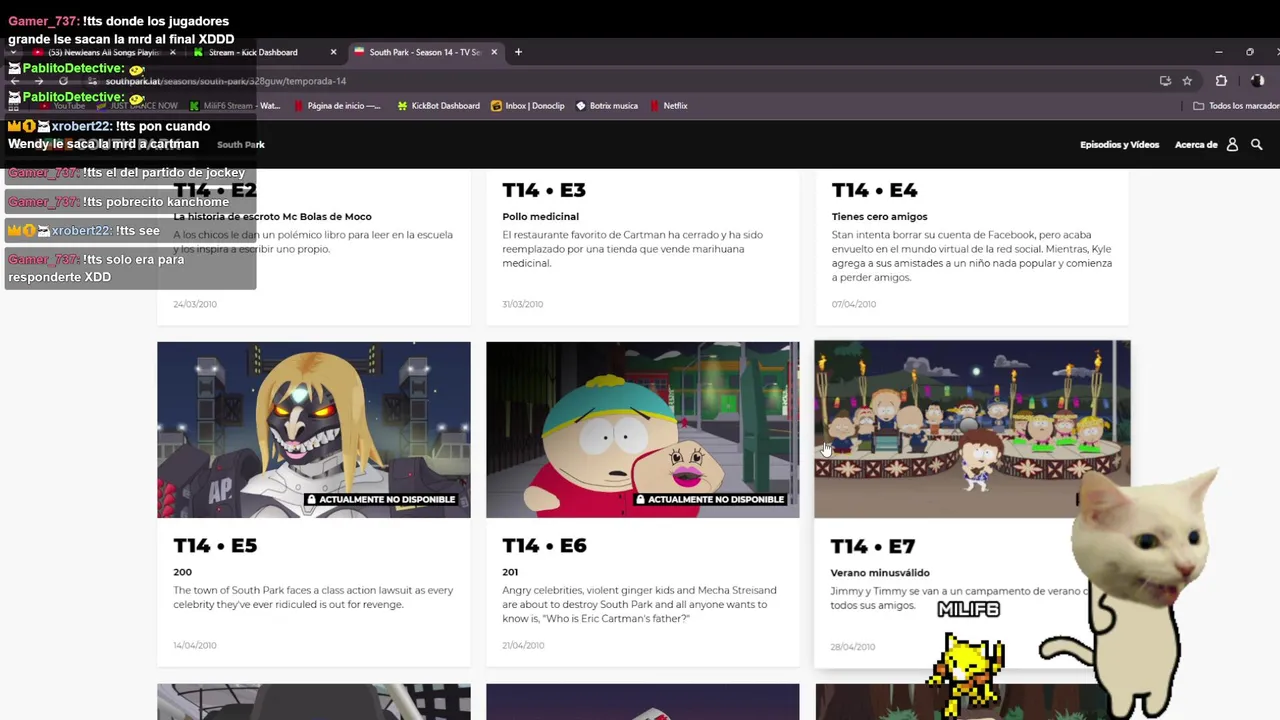1280x720 pixels.
Task: Select the South Park - Season 14 tab
Action: pos(425,52)
